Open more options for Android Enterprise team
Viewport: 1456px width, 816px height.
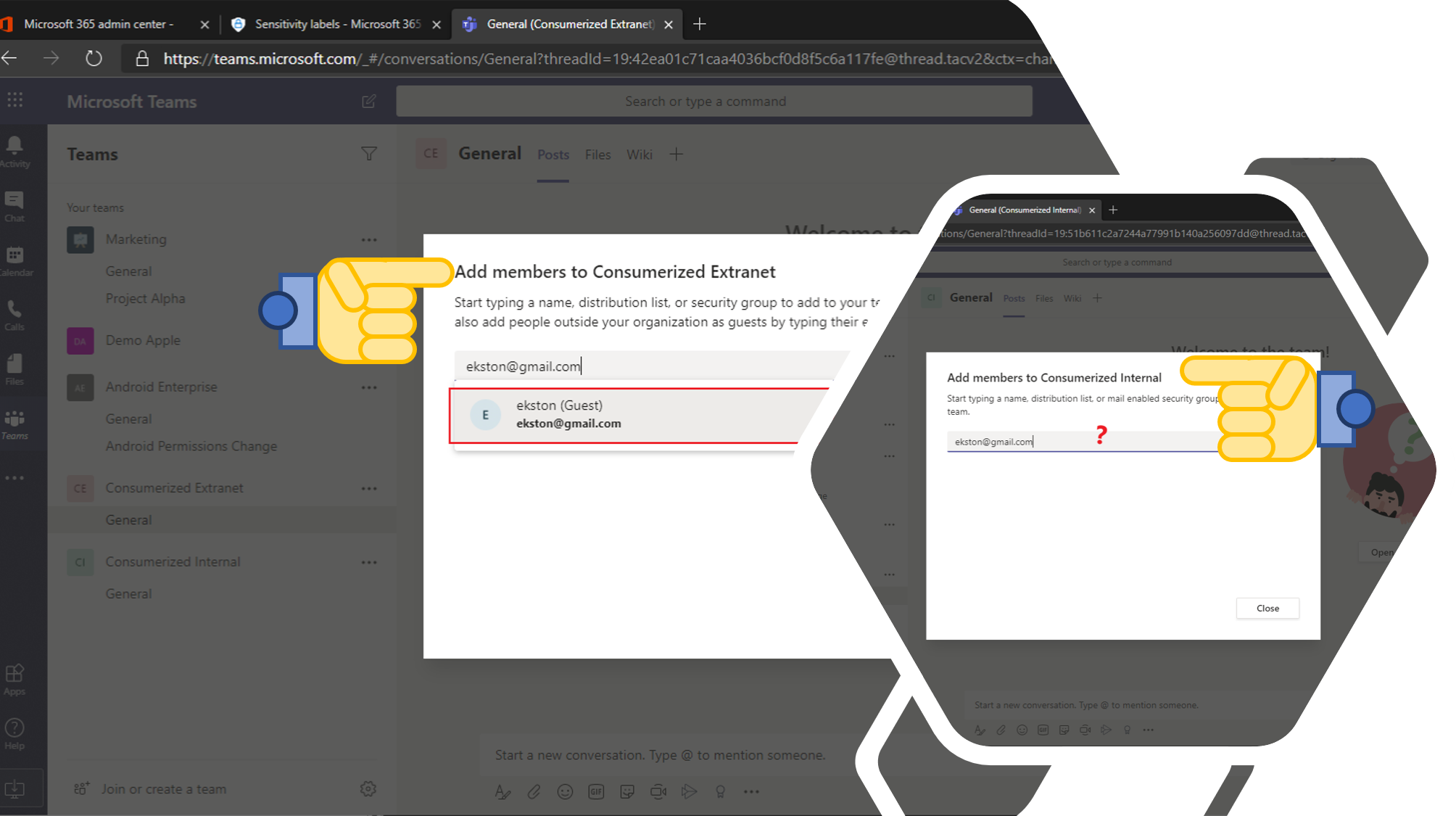pyautogui.click(x=369, y=387)
